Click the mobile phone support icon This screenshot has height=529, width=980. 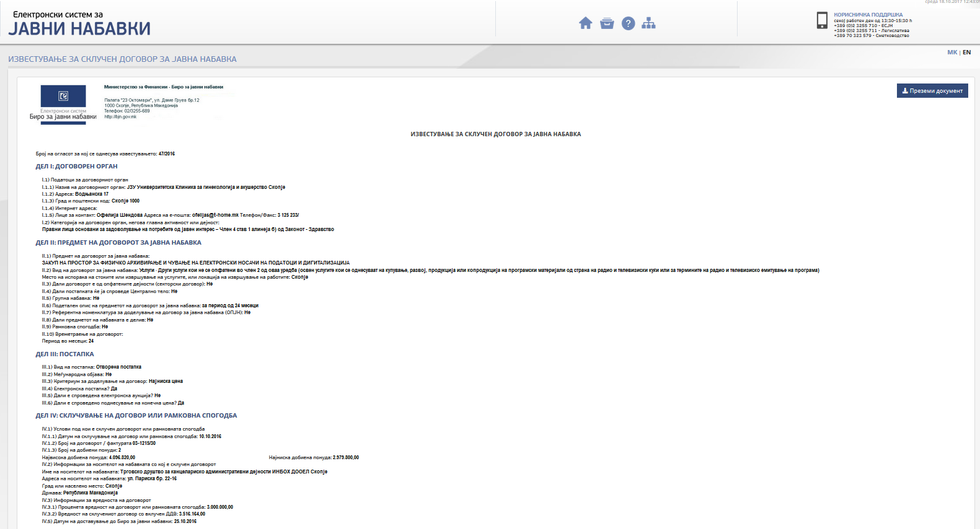(x=822, y=22)
